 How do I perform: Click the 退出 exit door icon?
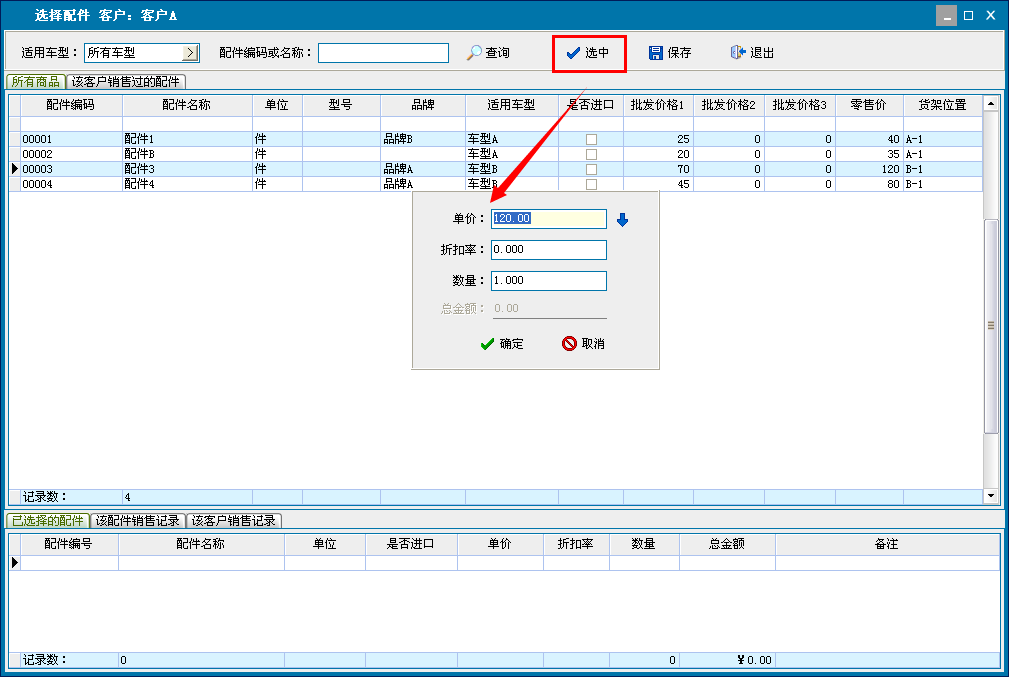738,53
